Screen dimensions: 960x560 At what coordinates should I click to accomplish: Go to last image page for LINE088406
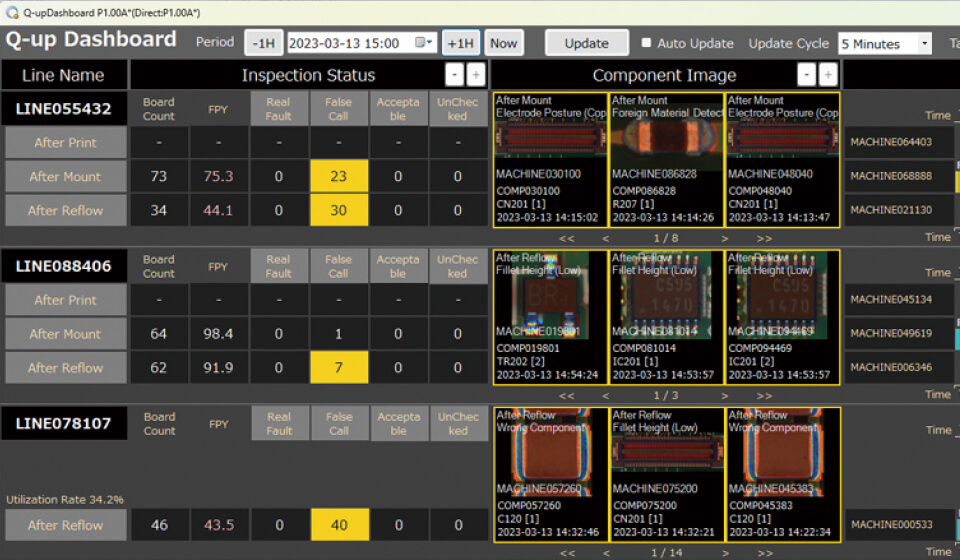[x=764, y=395]
